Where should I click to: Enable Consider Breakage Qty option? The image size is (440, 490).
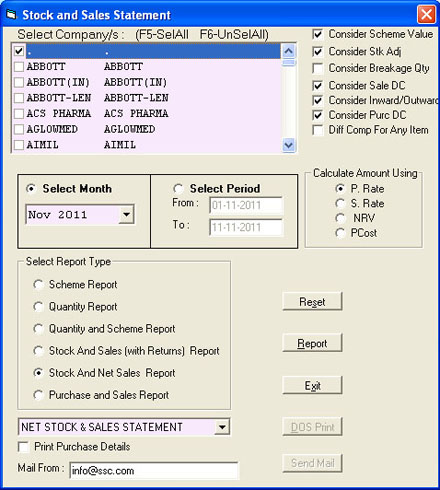(318, 68)
